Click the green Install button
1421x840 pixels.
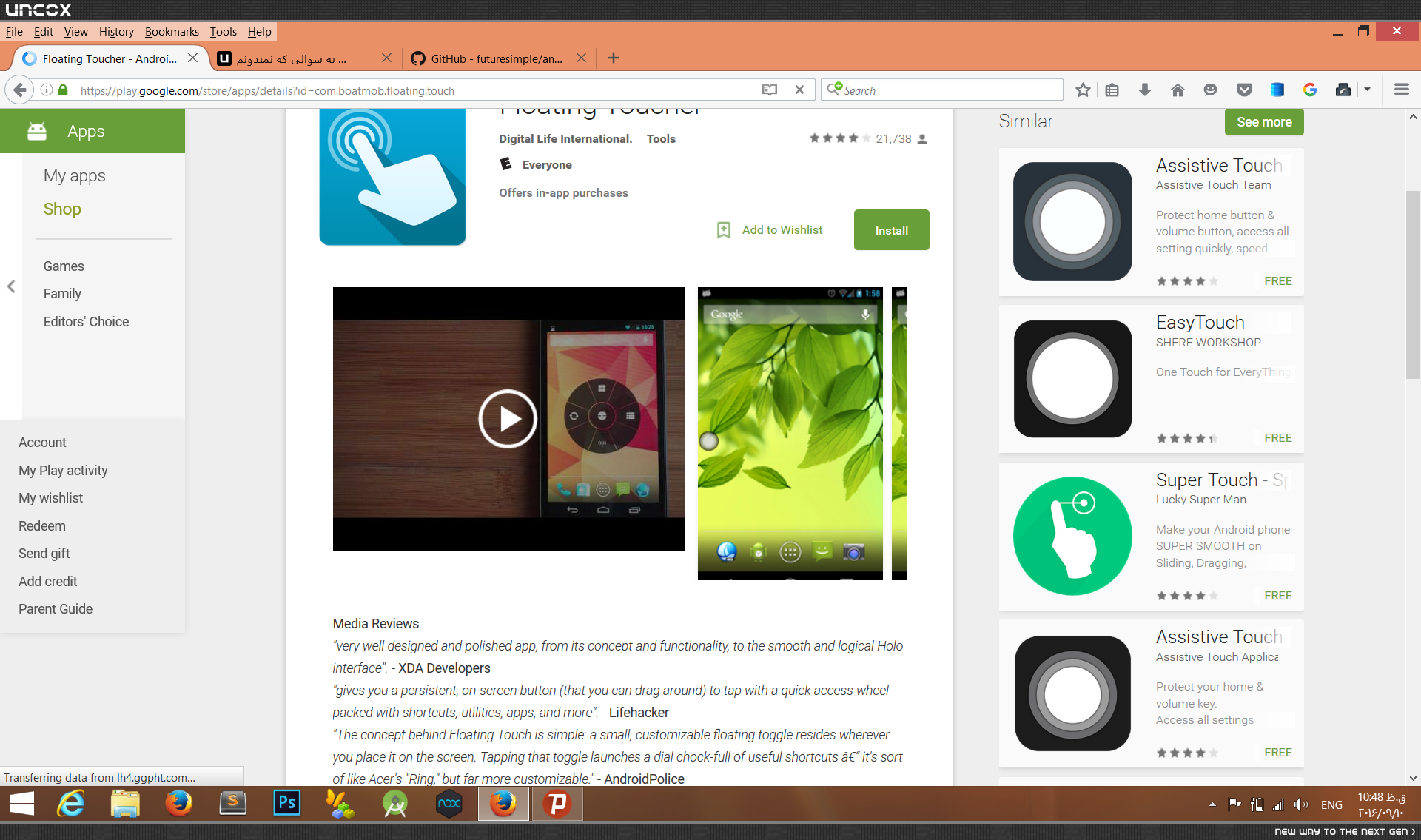(x=891, y=230)
